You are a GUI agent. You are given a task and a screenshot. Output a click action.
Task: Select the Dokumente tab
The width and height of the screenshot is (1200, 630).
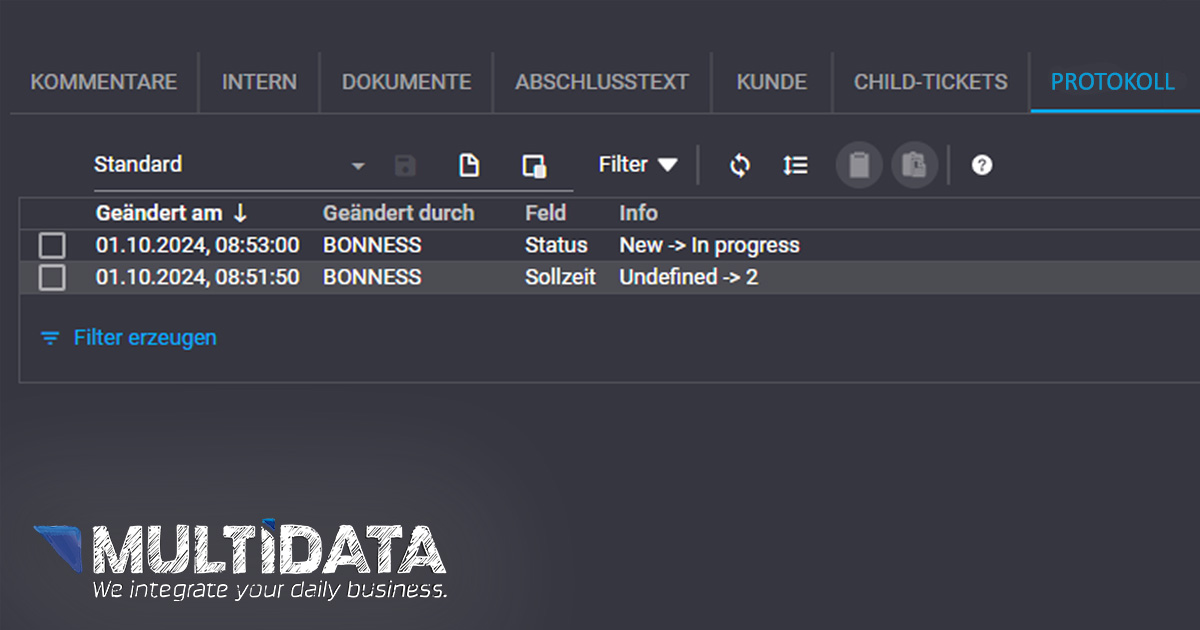pos(406,82)
